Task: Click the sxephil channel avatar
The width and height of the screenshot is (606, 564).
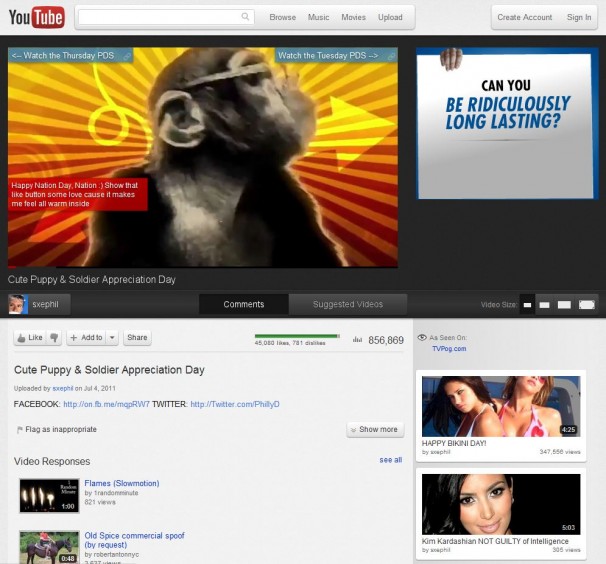Action: click(18, 304)
